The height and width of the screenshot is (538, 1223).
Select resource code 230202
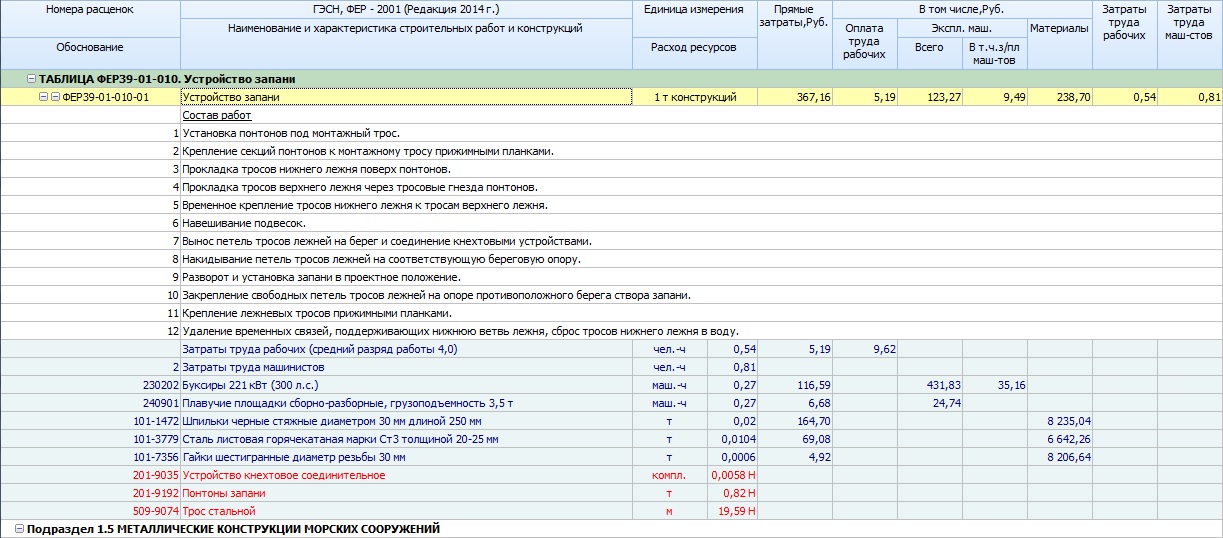[160, 385]
